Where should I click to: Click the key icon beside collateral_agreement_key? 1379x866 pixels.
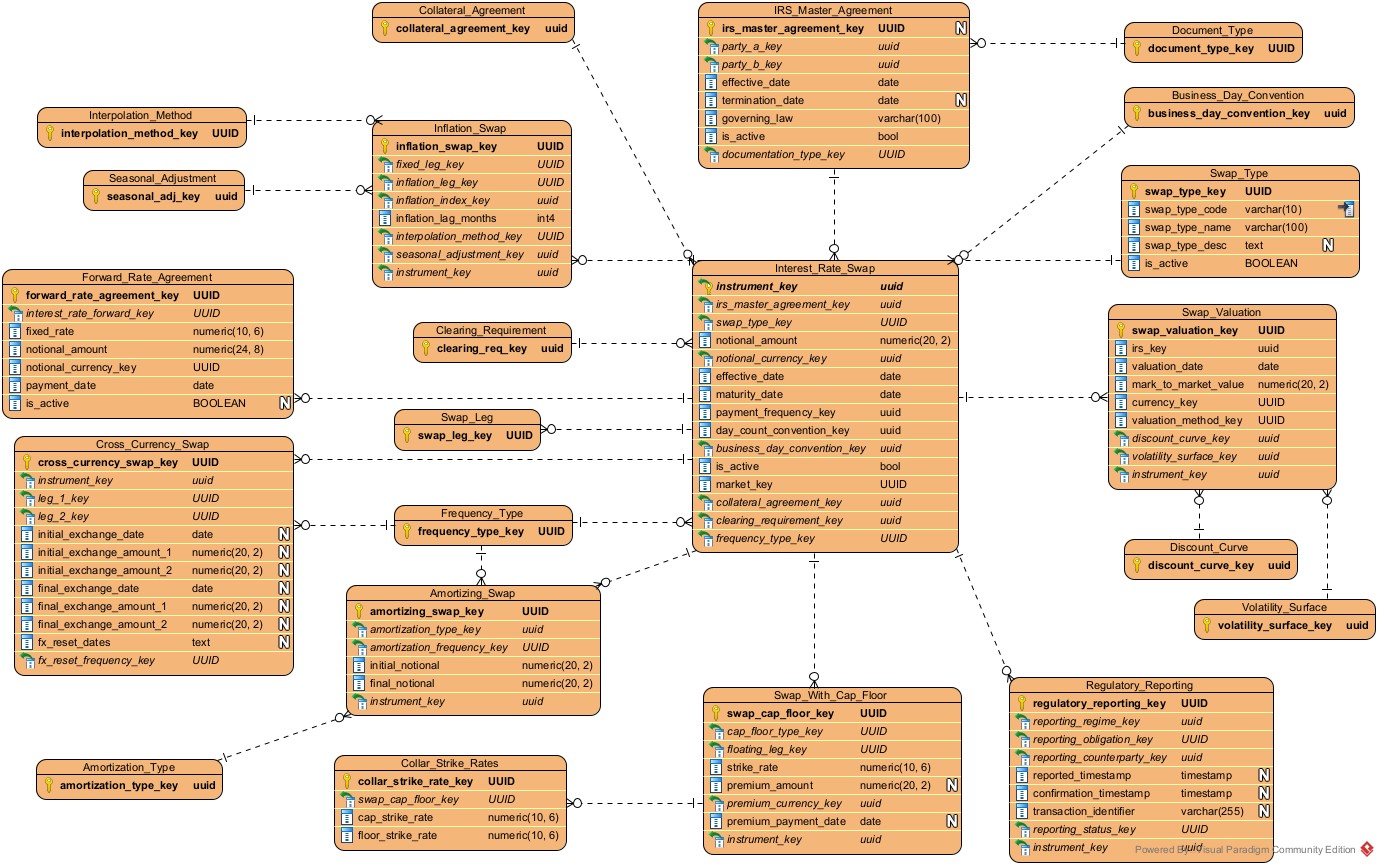(384, 29)
